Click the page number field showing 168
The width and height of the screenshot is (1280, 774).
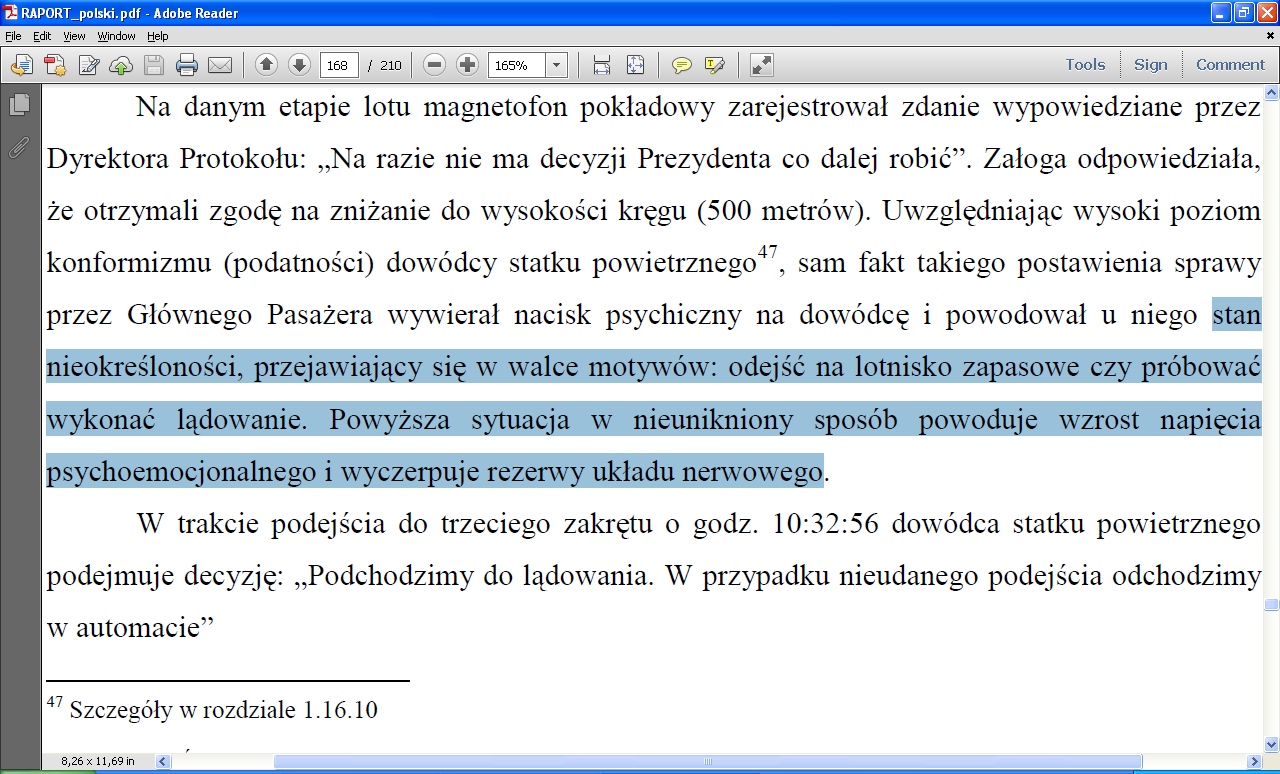(339, 65)
